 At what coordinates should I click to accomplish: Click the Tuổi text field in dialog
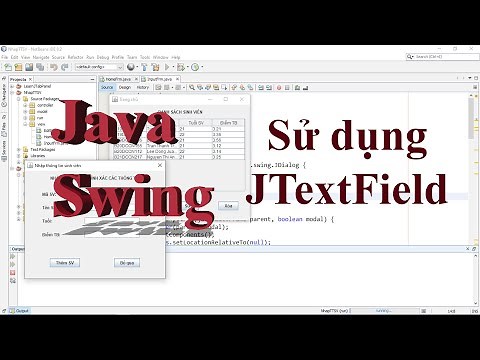[x=112, y=221]
